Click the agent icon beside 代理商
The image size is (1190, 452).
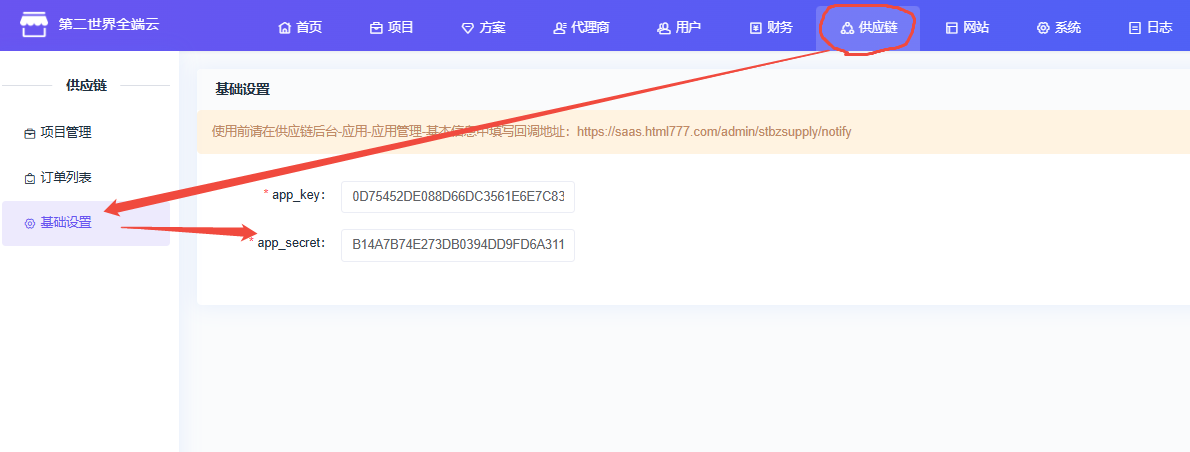[559, 28]
